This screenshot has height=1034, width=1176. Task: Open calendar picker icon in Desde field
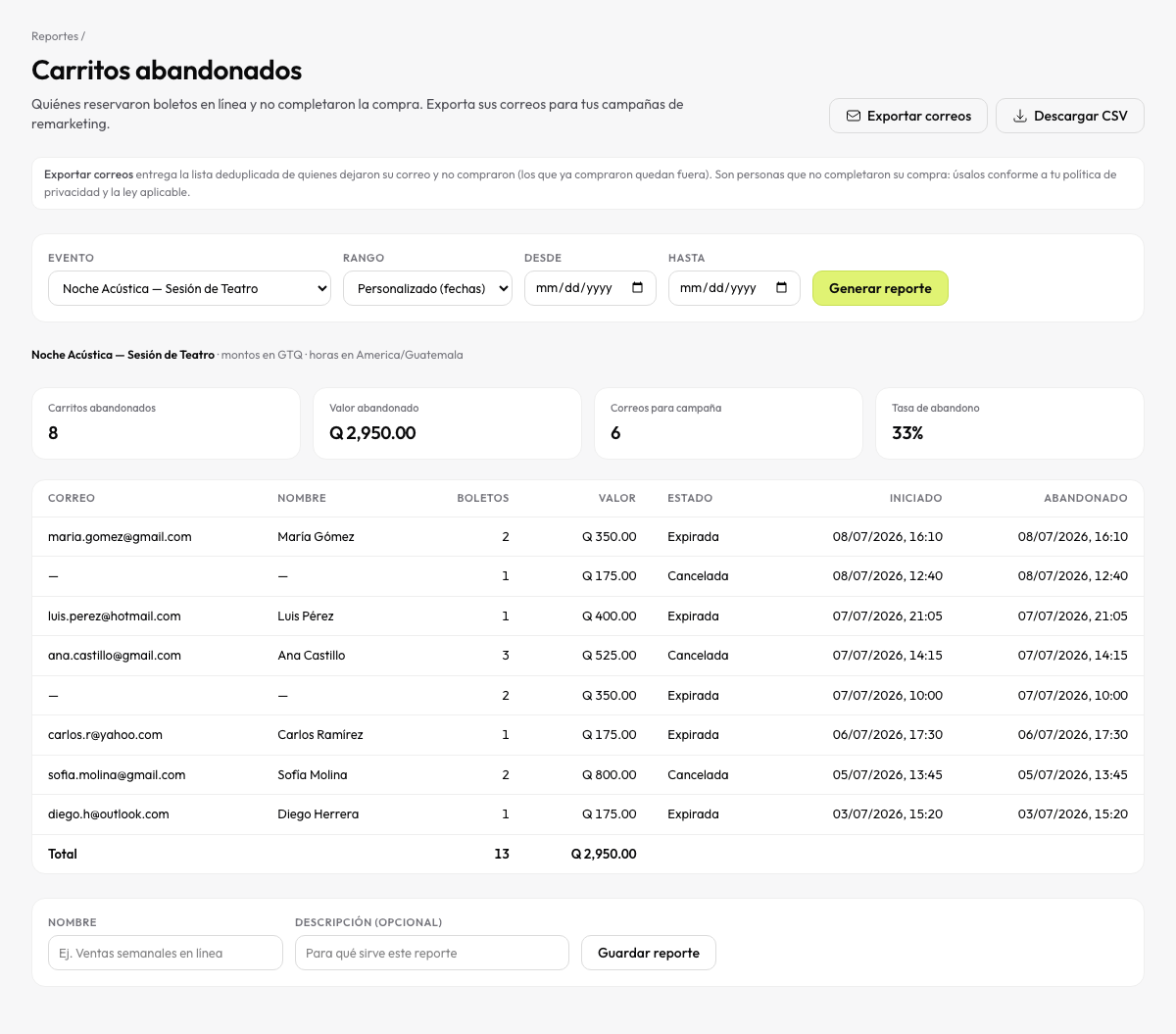pos(638,288)
